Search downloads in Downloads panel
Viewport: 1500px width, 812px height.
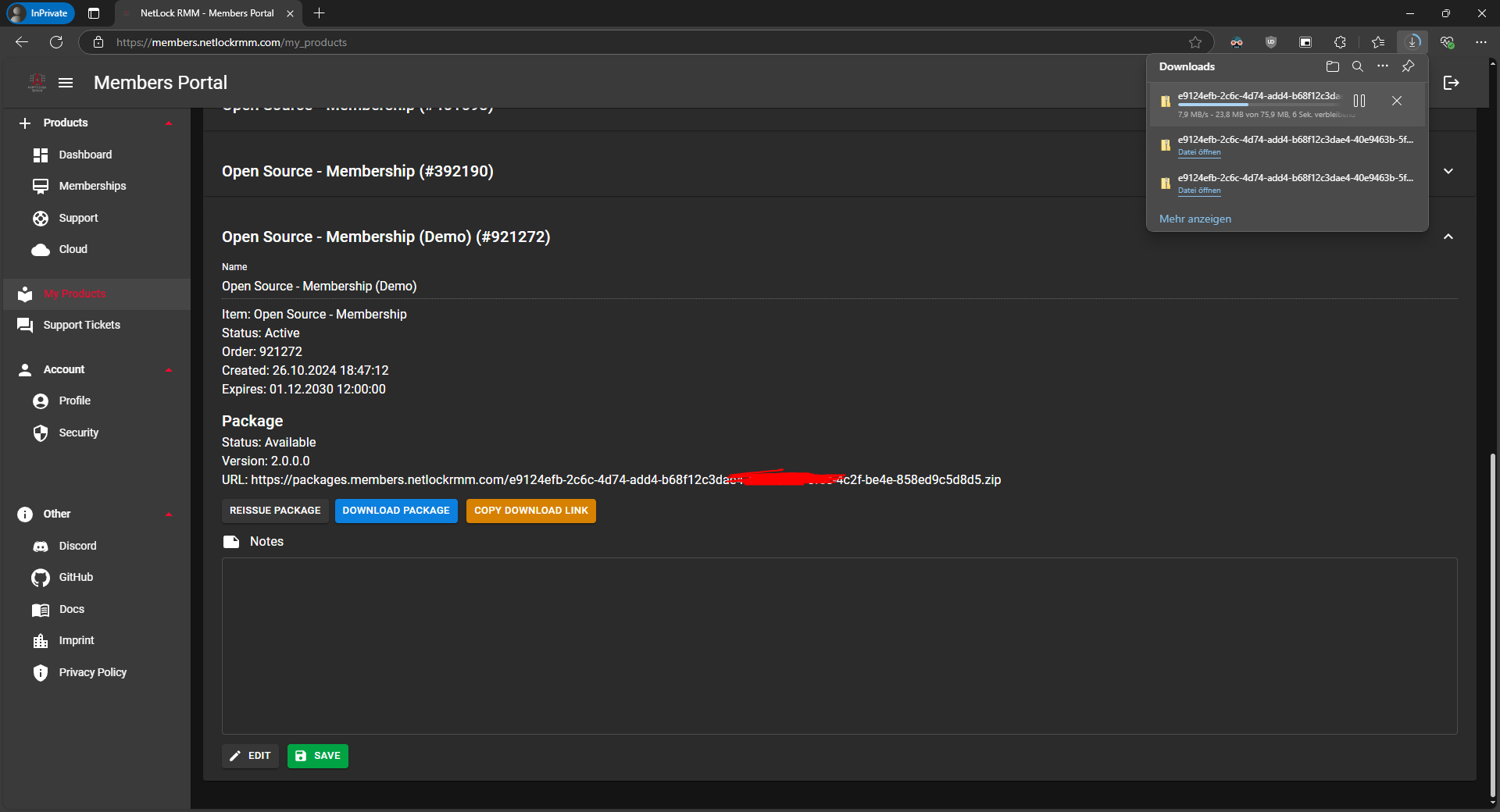click(x=1358, y=66)
